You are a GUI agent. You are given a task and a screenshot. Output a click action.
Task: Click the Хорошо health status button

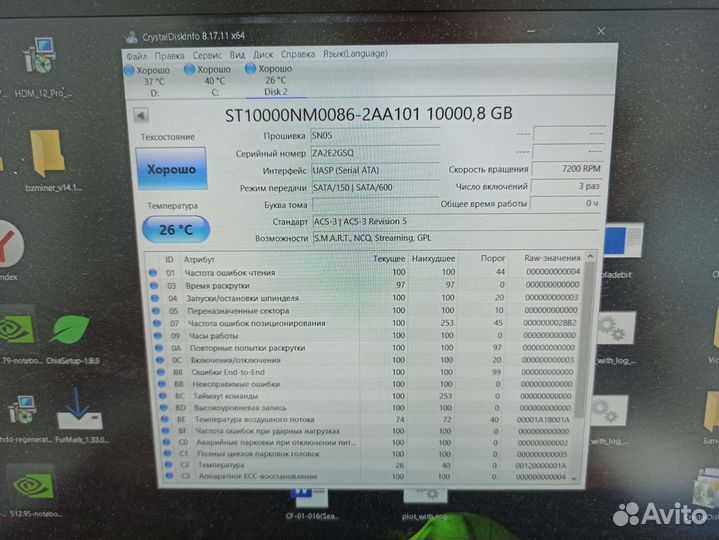point(171,169)
